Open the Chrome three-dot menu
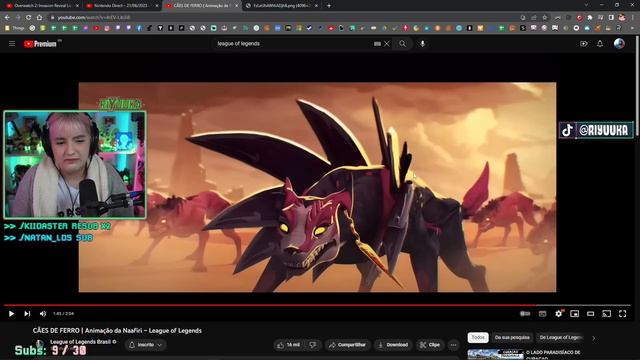 pos(633,17)
